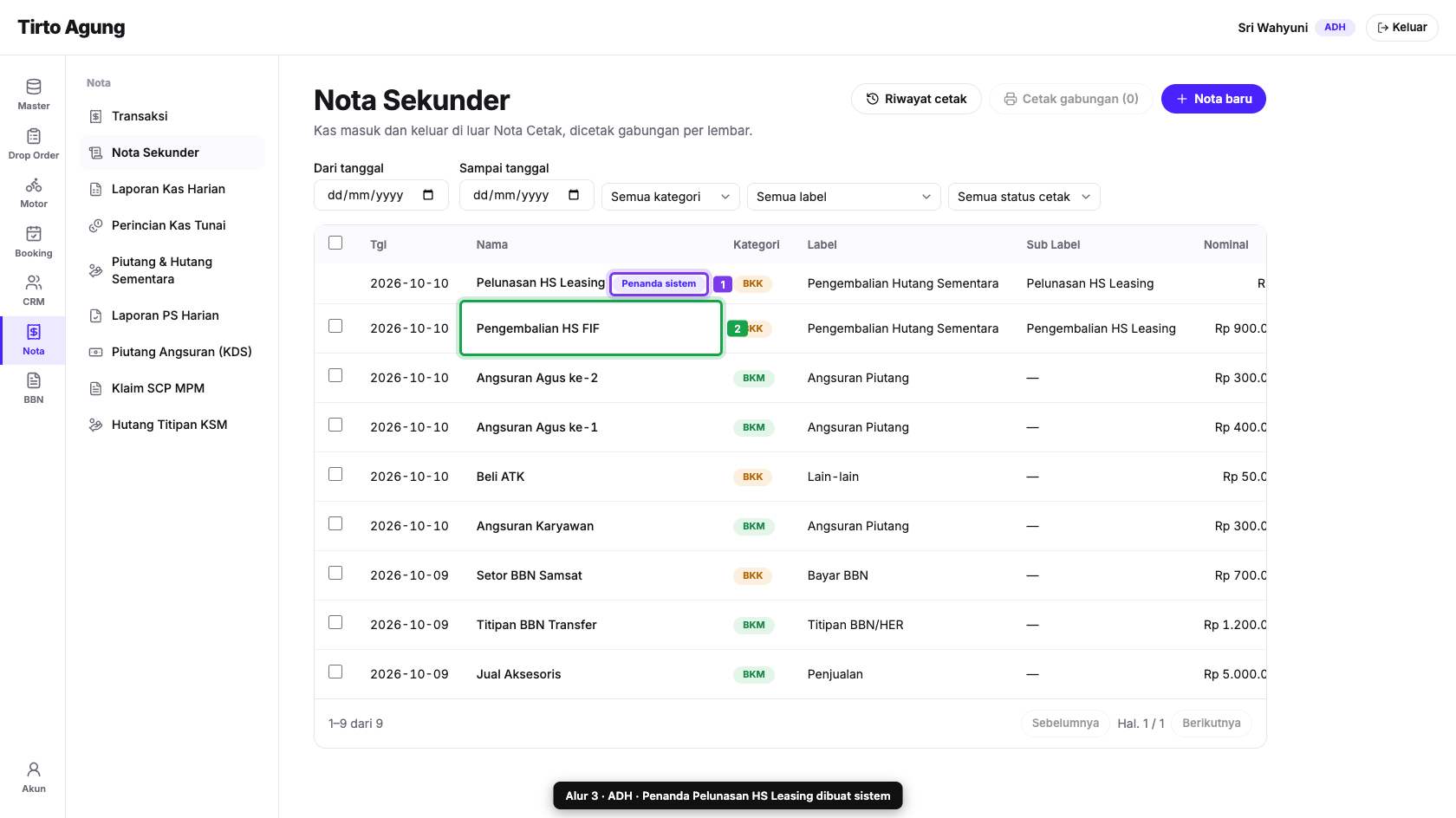Click the Dari tanggal date field
The image size is (1456, 818).
click(x=381, y=195)
